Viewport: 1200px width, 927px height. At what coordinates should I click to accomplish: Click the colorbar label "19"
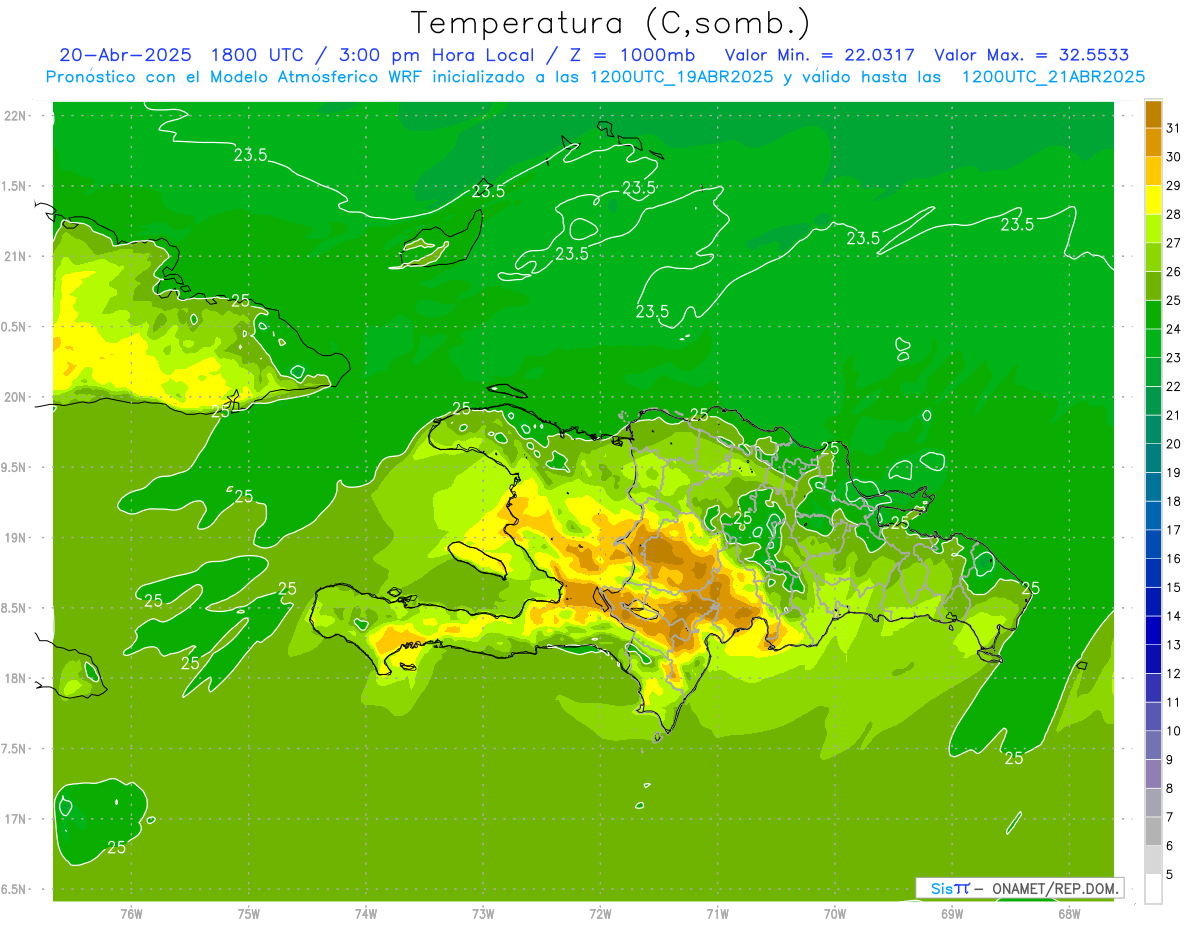(1174, 473)
